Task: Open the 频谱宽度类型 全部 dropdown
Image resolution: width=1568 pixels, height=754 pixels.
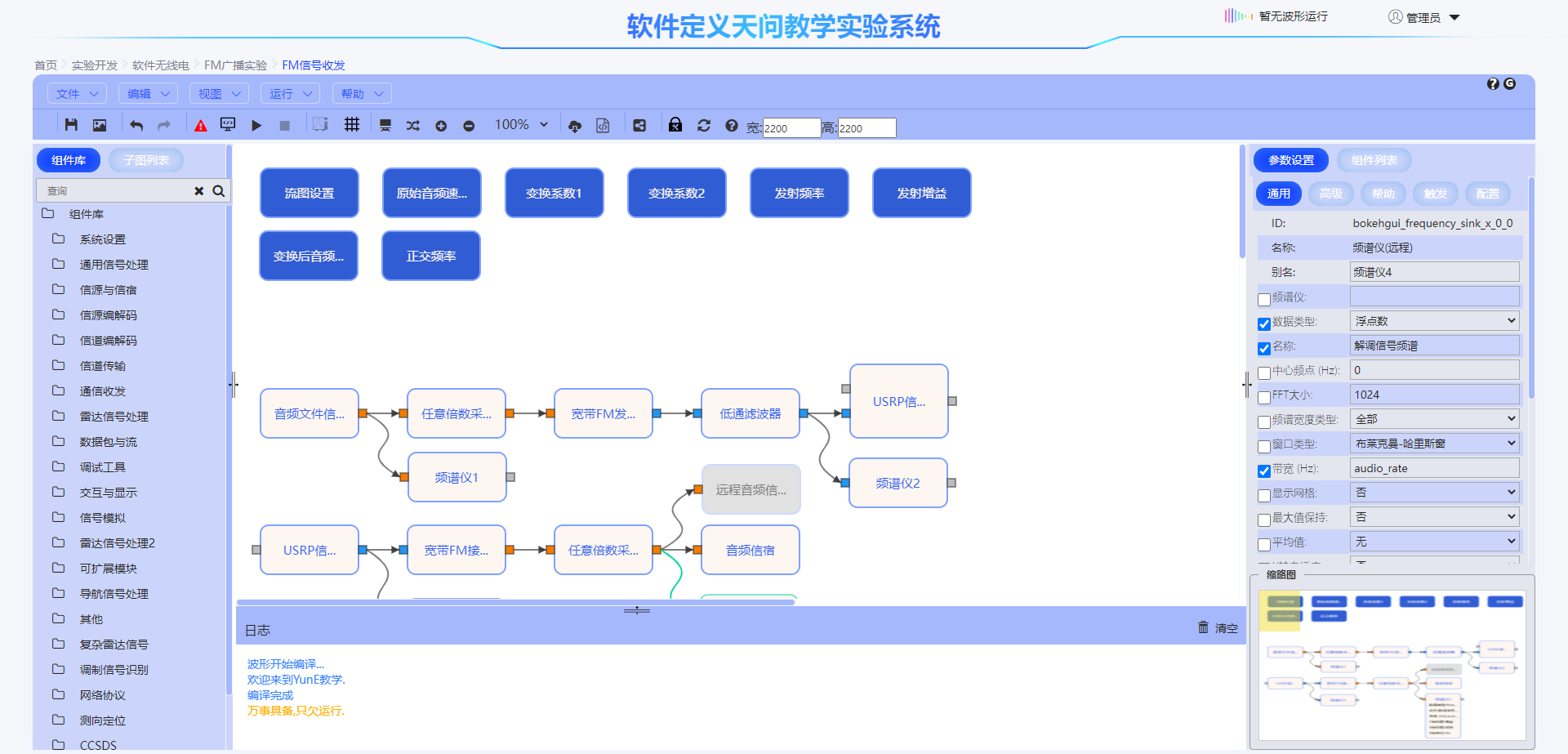Action: coord(1435,419)
